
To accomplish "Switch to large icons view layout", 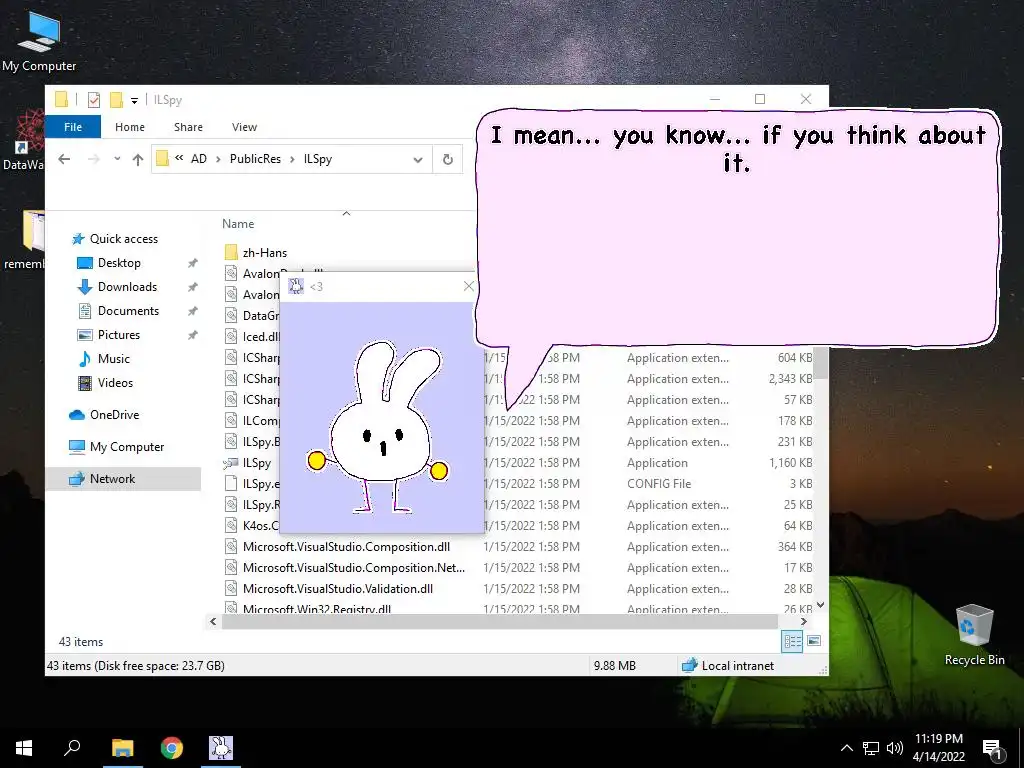I will point(814,641).
